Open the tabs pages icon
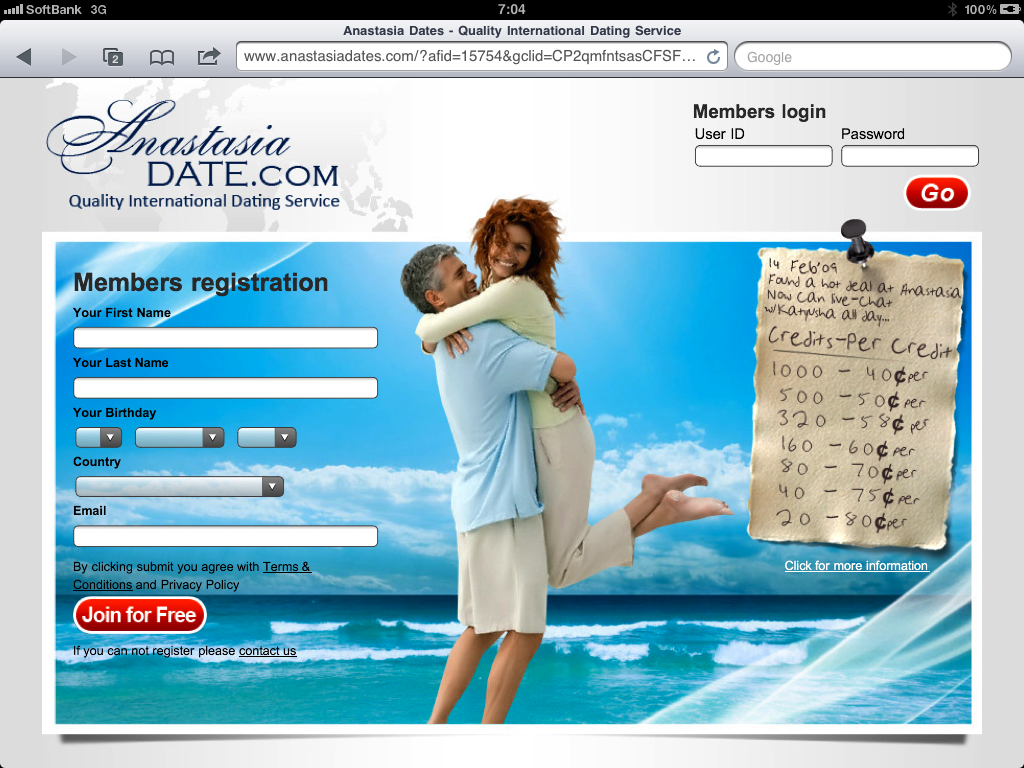1024x768 pixels. tap(113, 57)
